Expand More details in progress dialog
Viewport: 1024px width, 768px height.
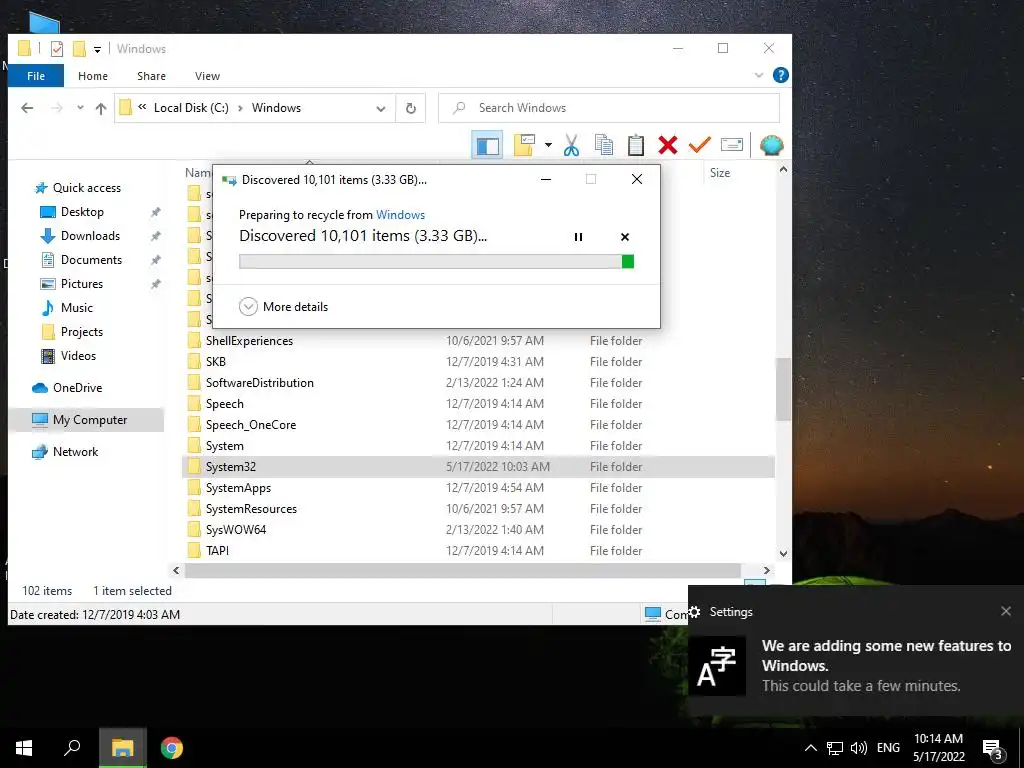(283, 307)
